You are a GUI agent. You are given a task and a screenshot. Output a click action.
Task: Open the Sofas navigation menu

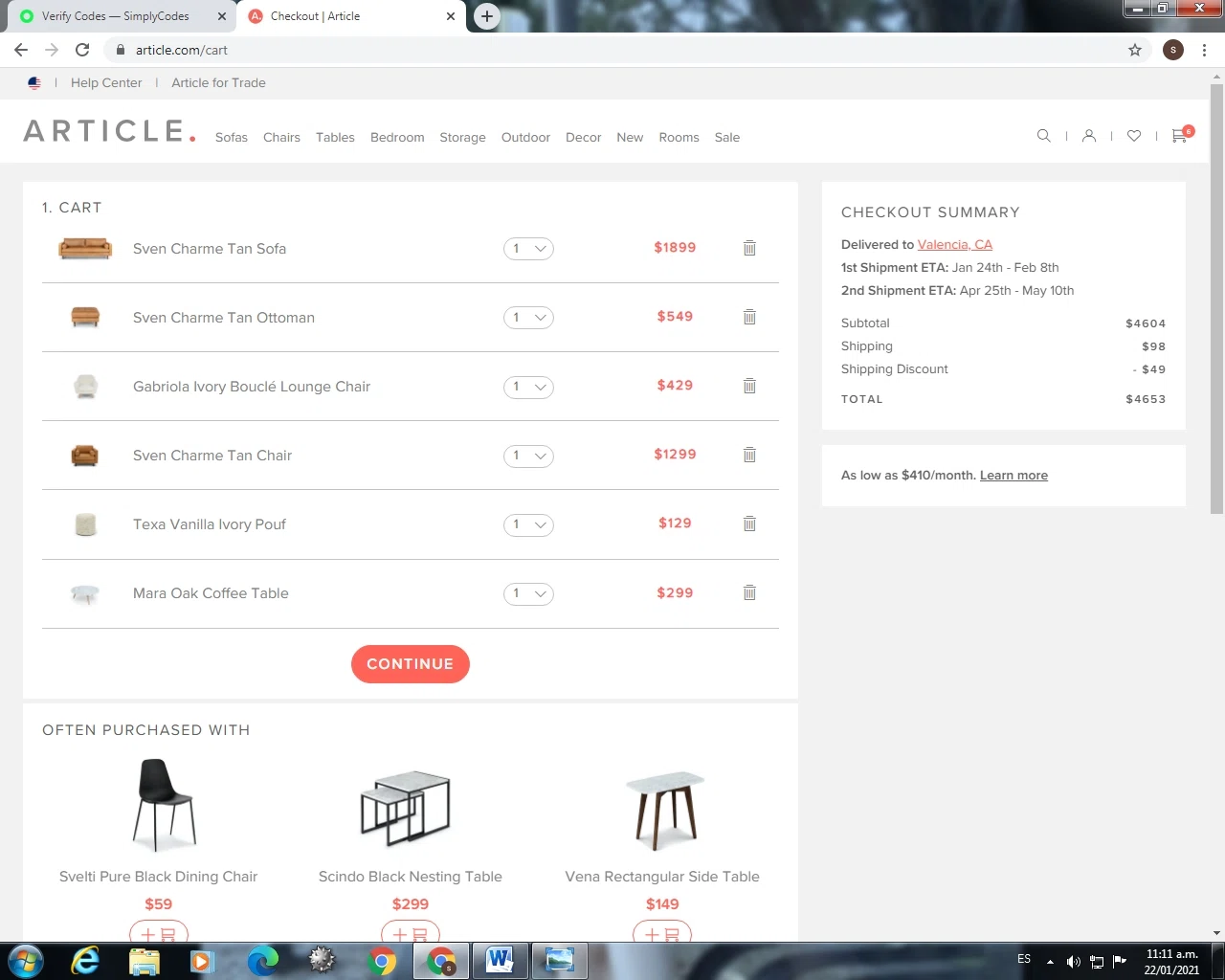[x=232, y=137]
